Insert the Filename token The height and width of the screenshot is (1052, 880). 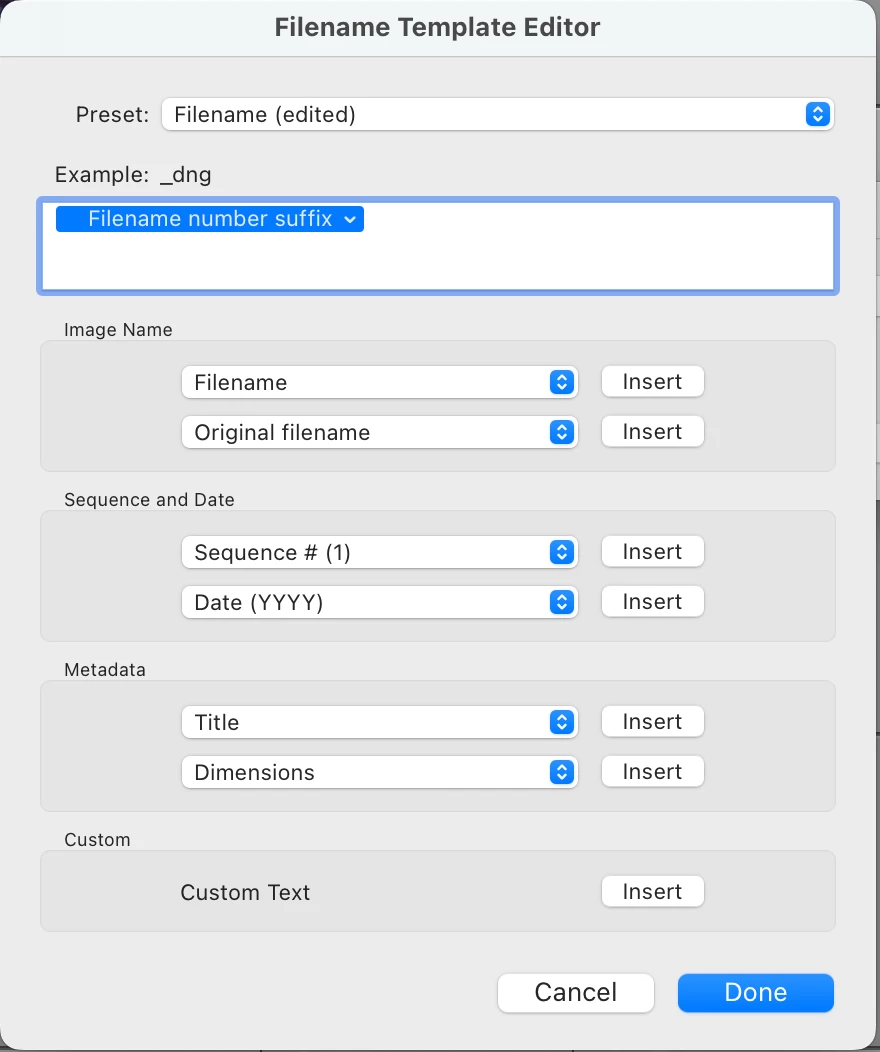point(652,382)
